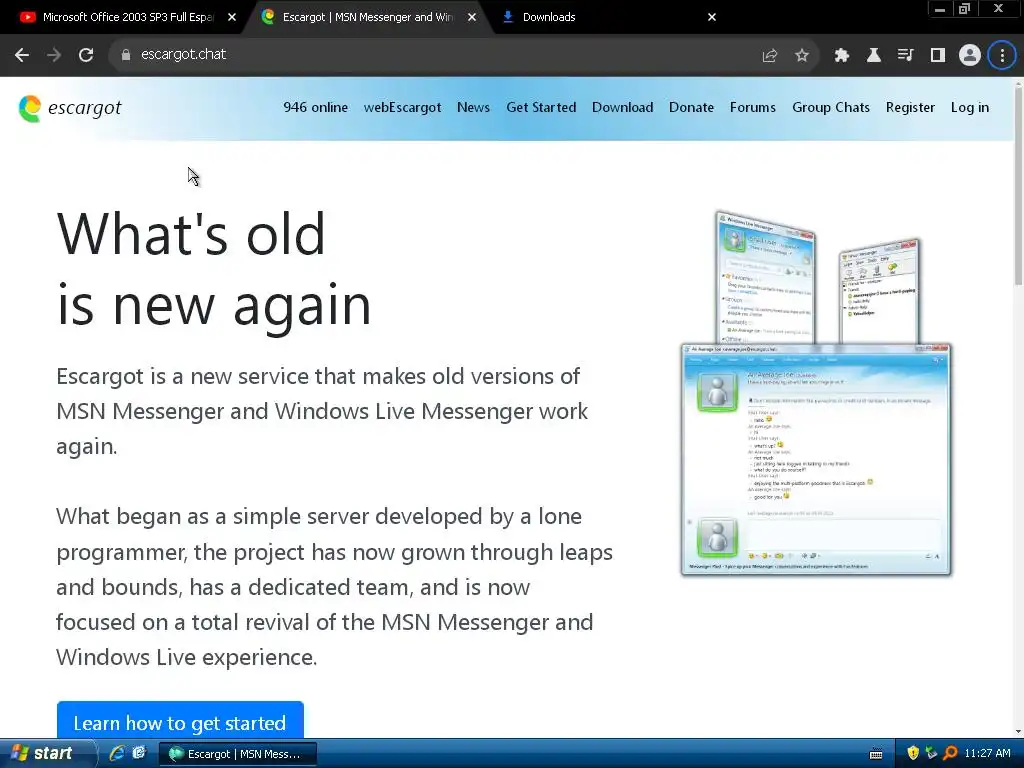Open Chrome's three-dot menu

[1002, 56]
